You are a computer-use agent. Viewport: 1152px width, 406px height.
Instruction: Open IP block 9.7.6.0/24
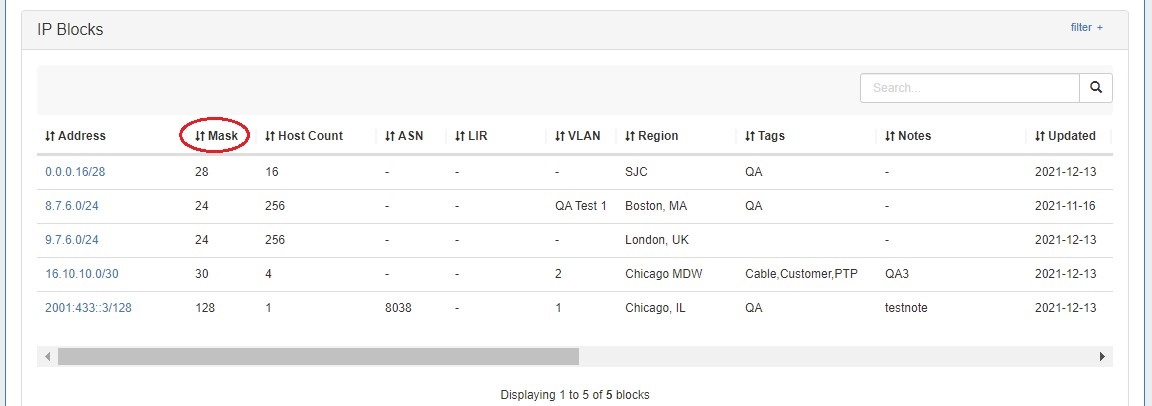tap(72, 240)
